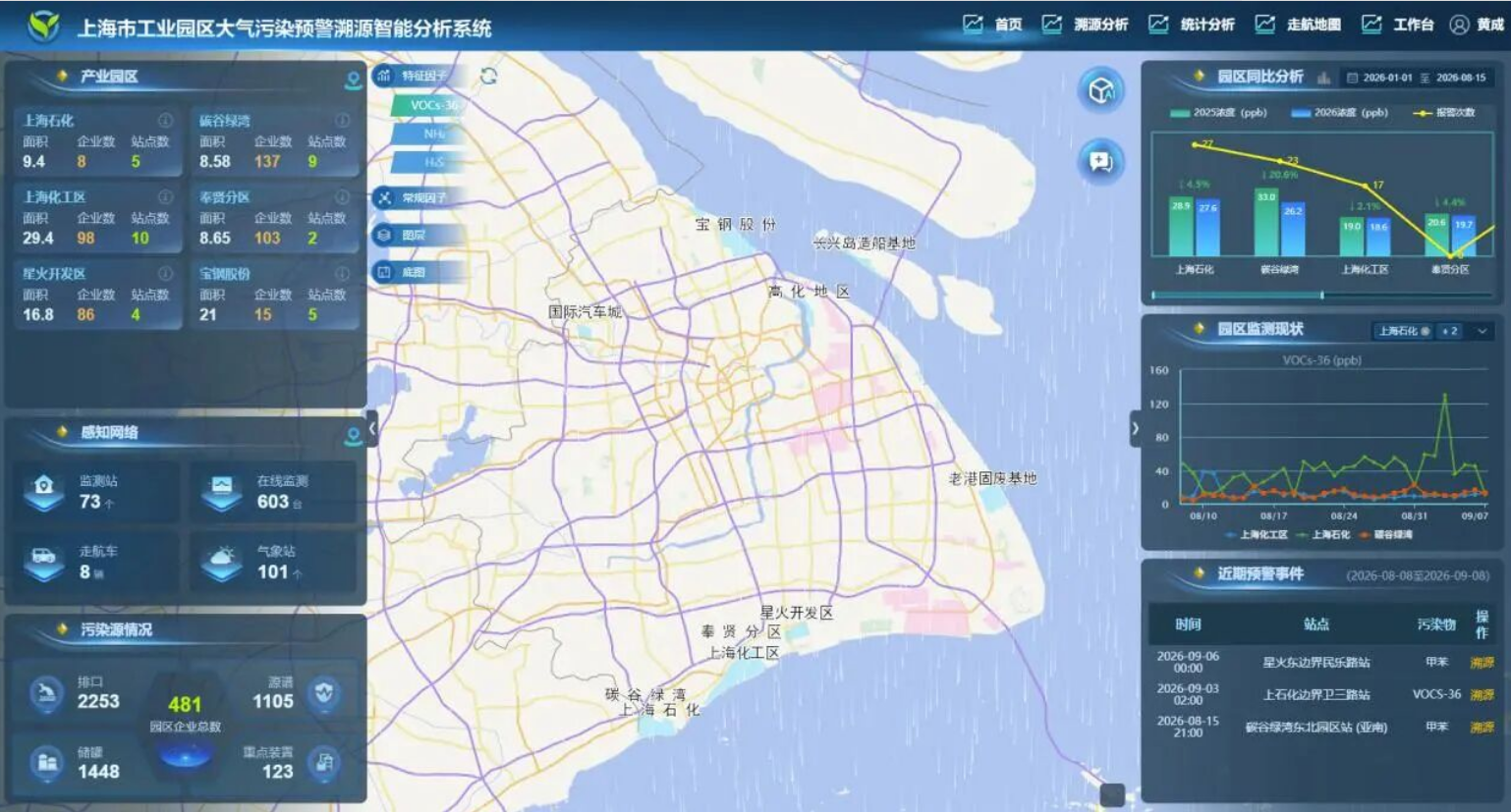Click the 排口 outlet icon
This screenshot has width=1511, height=812.
coord(45,694)
